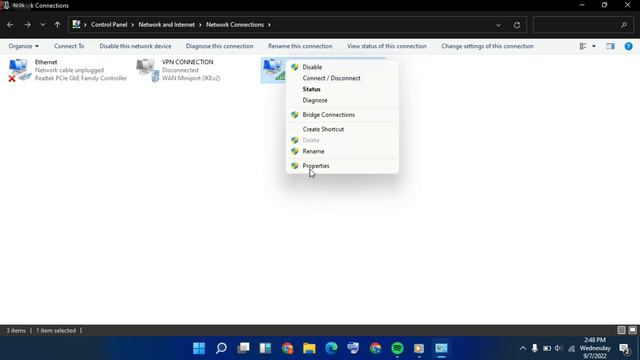Click 'Network cable unplugged' Ethernet status text

(x=69, y=70)
